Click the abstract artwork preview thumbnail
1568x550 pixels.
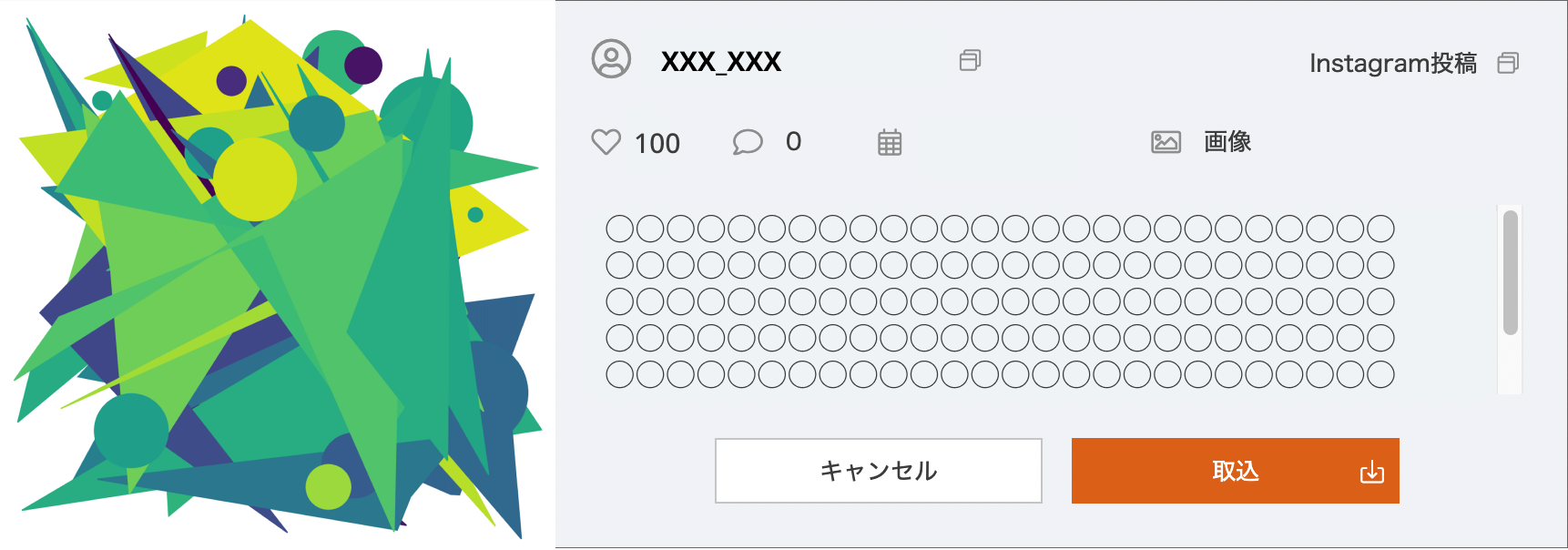(x=273, y=273)
